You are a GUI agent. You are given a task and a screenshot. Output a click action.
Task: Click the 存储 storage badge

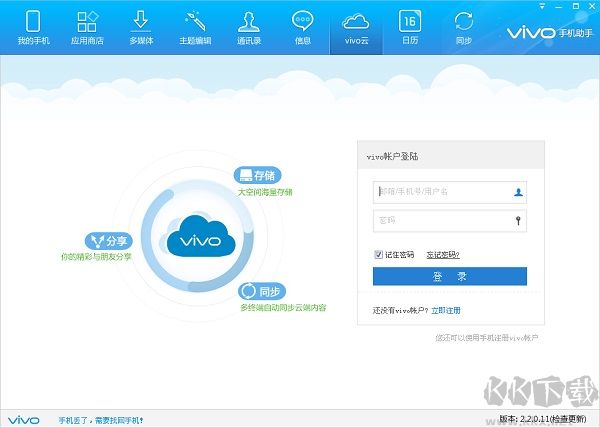(258, 176)
